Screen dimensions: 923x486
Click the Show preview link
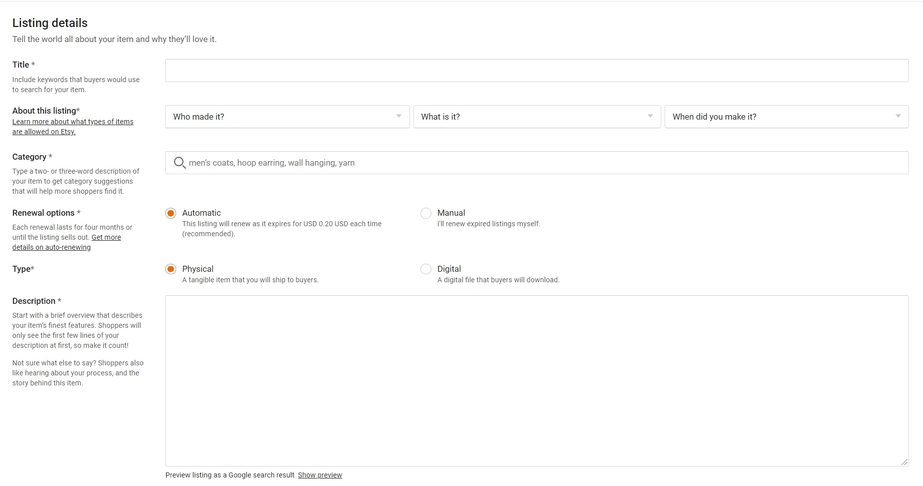[x=320, y=475]
